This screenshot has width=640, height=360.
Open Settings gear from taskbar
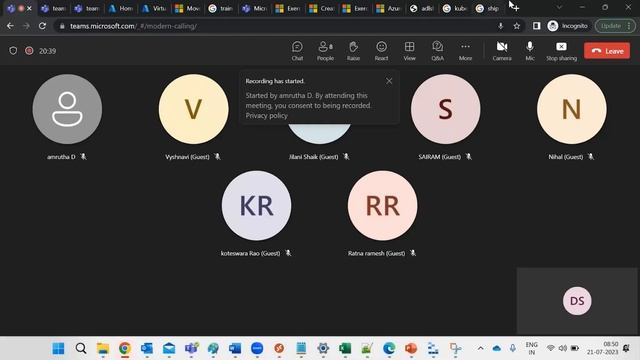click(323, 349)
